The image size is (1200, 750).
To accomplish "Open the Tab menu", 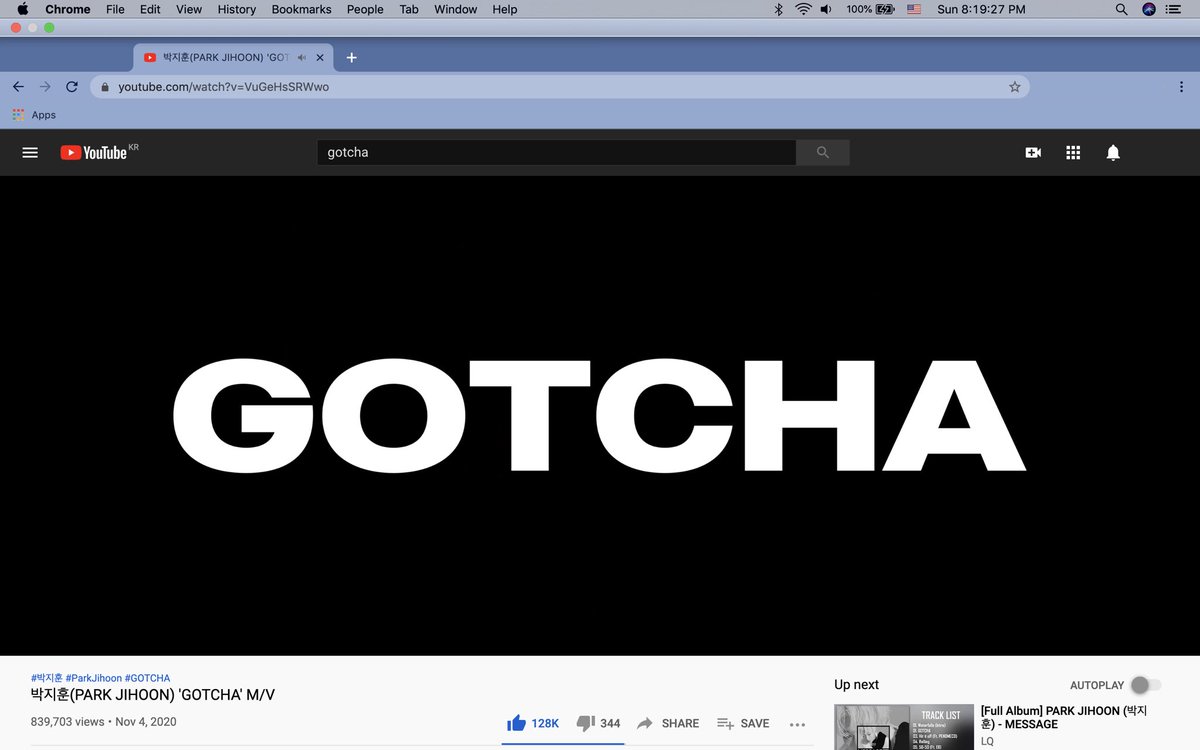I will 409,9.
